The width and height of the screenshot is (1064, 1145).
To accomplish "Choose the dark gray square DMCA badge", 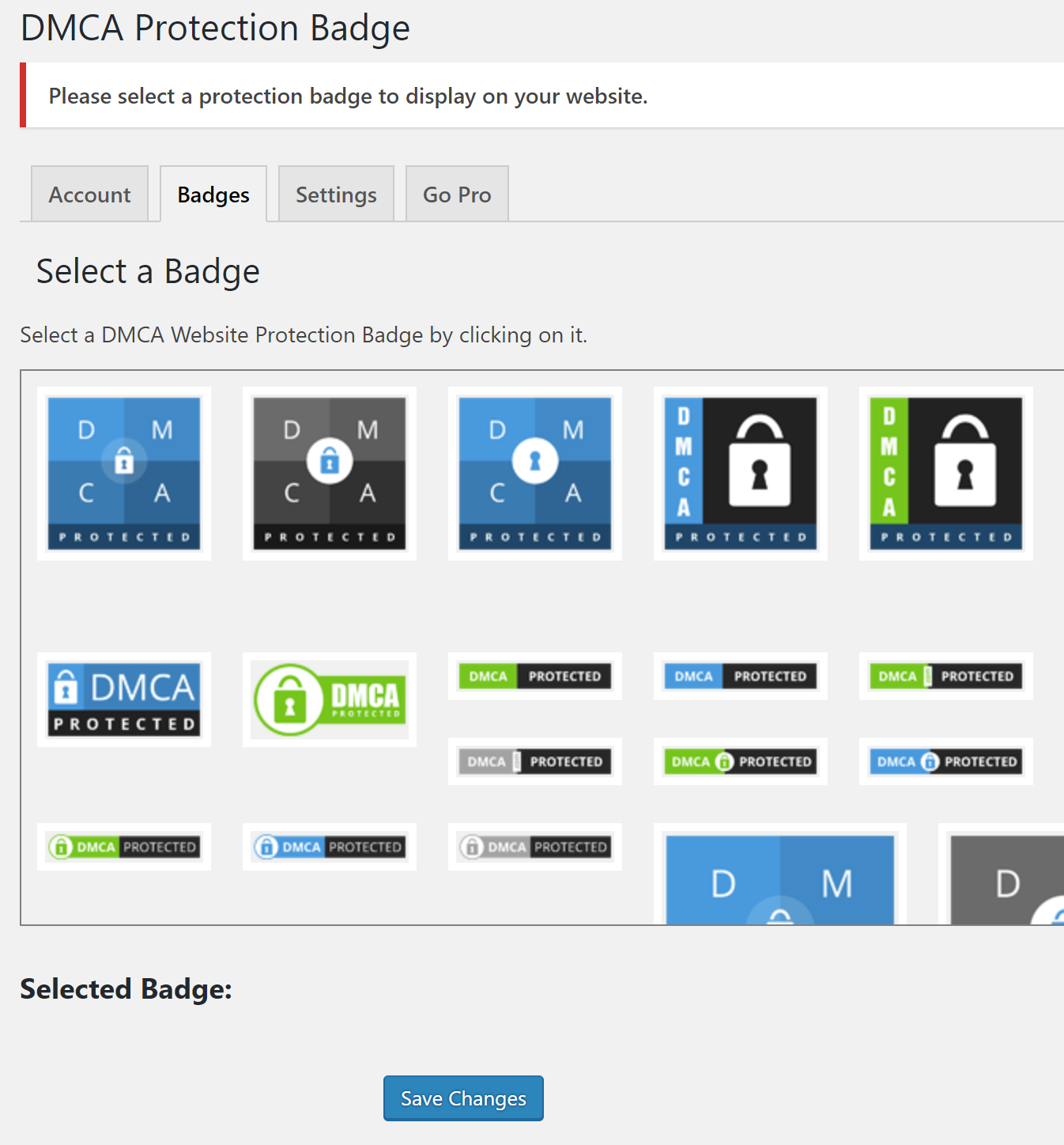I will click(x=330, y=473).
